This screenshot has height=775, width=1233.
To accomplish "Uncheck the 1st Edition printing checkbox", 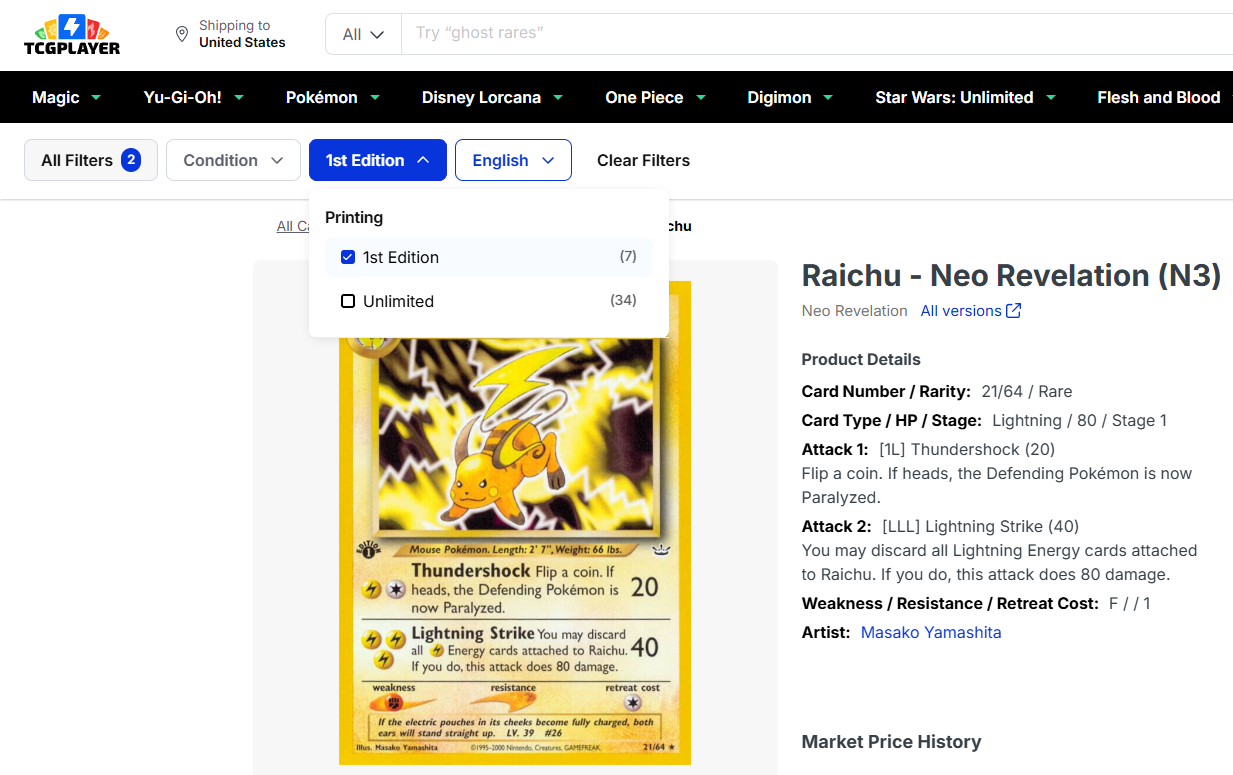I will point(348,257).
